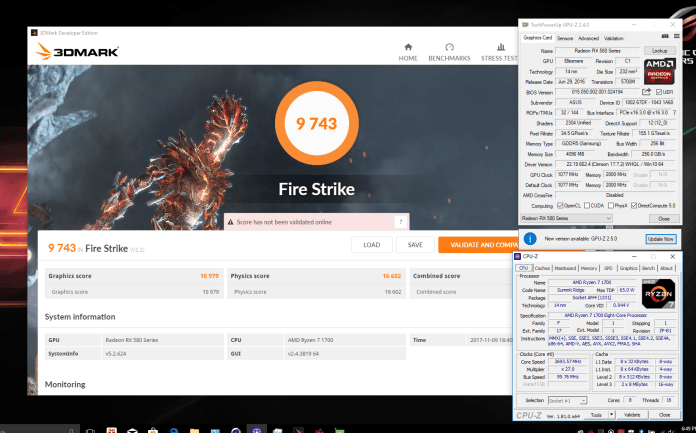Click VALIDATE AND COMPARE in 3DMark
Viewport: 696px width, 433px height.
tap(478, 245)
